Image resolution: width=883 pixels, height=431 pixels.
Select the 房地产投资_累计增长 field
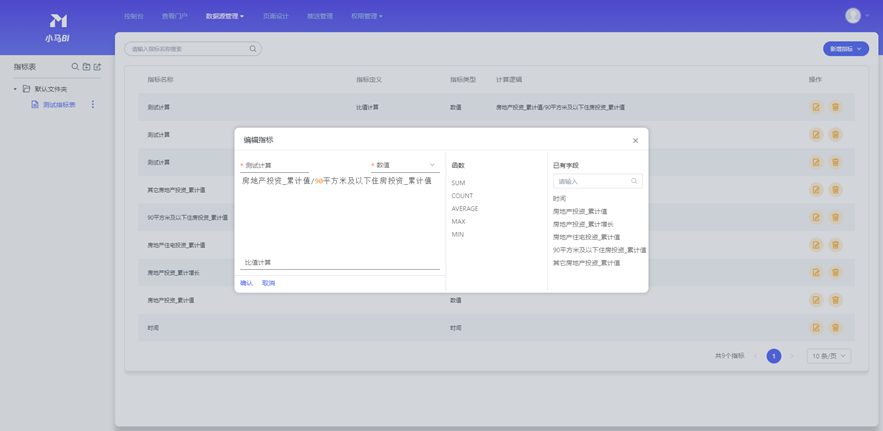coord(583,224)
